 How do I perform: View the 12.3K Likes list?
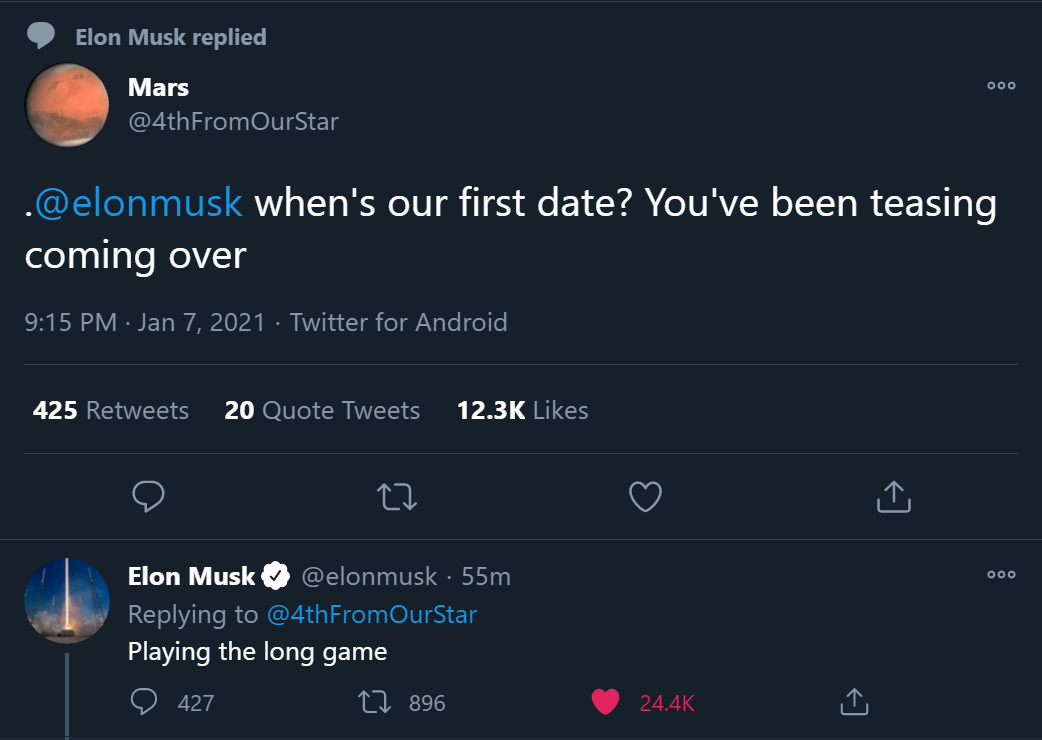(x=522, y=410)
